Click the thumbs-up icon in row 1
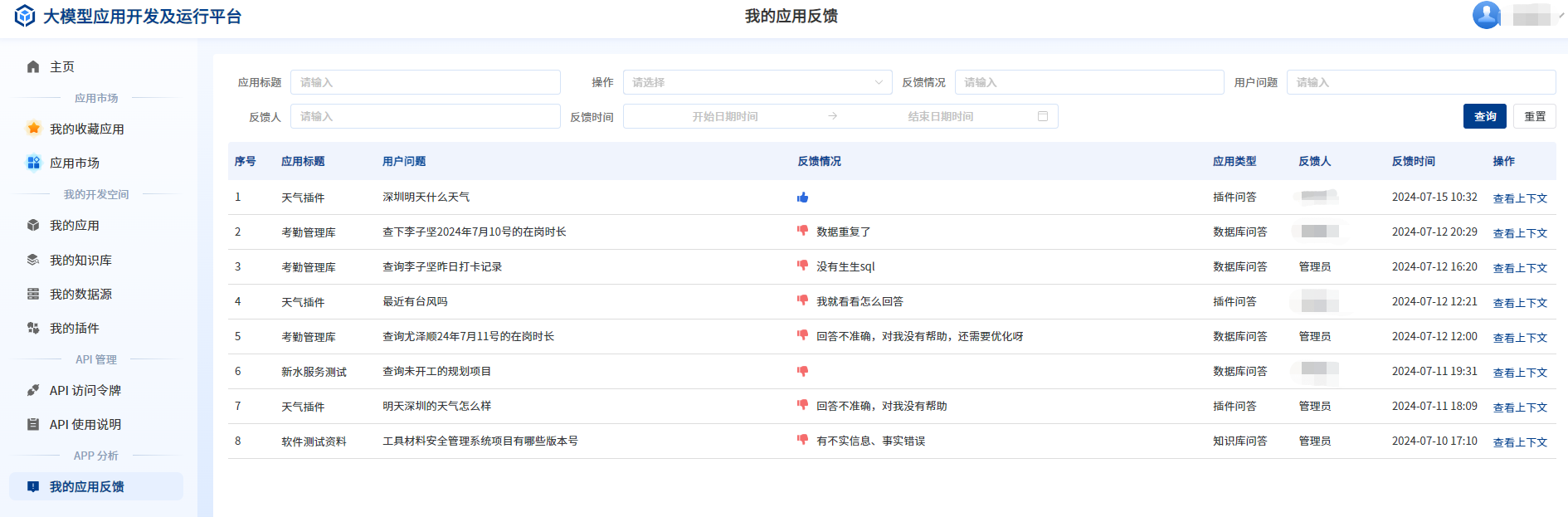The width and height of the screenshot is (1568, 517). point(802,198)
